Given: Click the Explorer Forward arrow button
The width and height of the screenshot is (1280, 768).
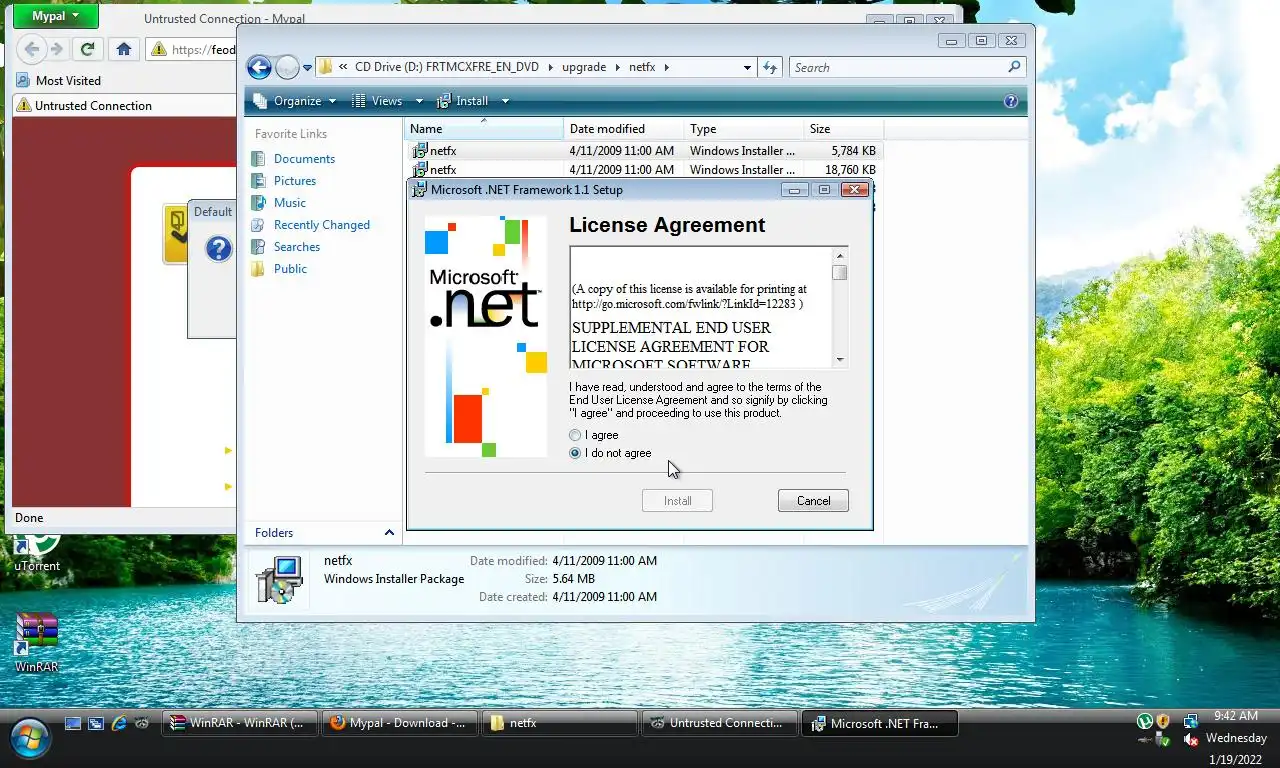Looking at the screenshot, I should click(x=287, y=67).
